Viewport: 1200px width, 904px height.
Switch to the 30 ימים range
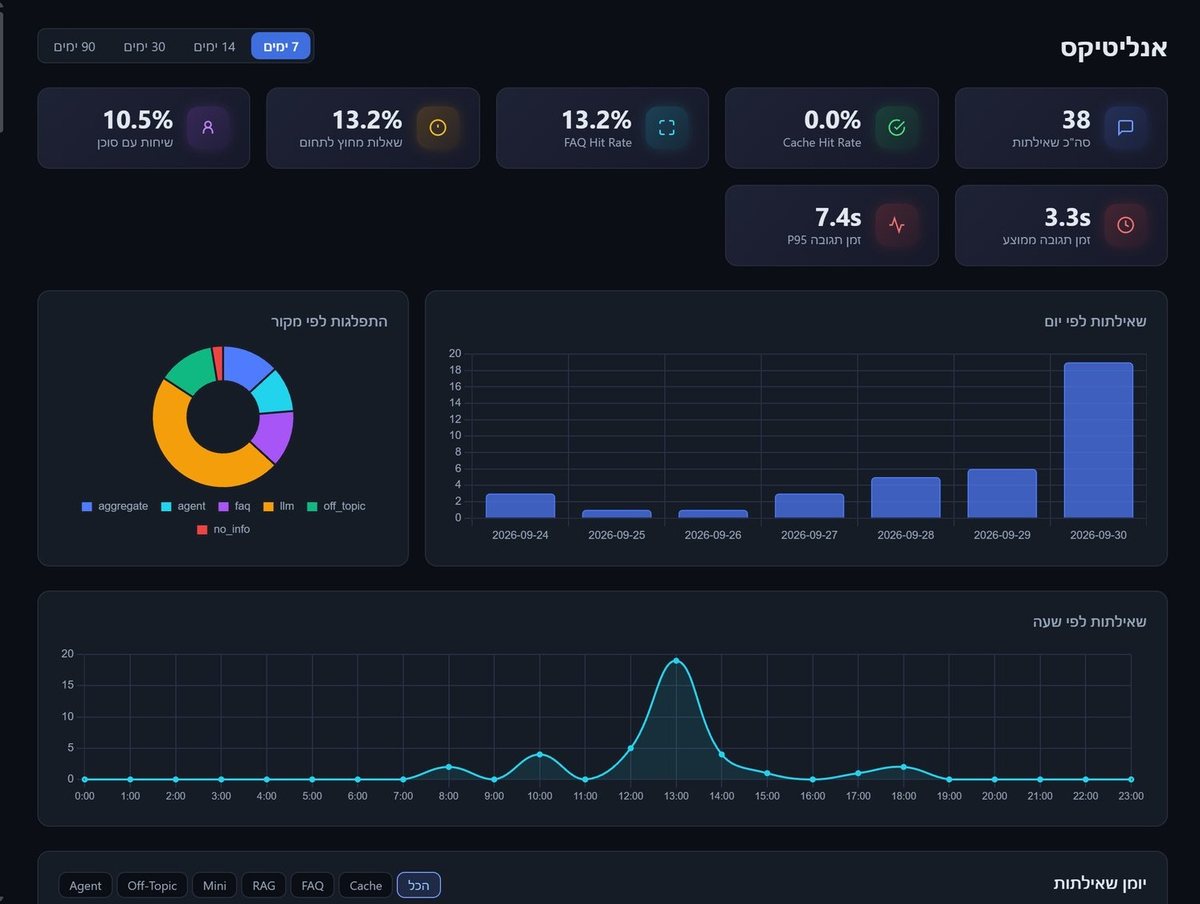(145, 46)
